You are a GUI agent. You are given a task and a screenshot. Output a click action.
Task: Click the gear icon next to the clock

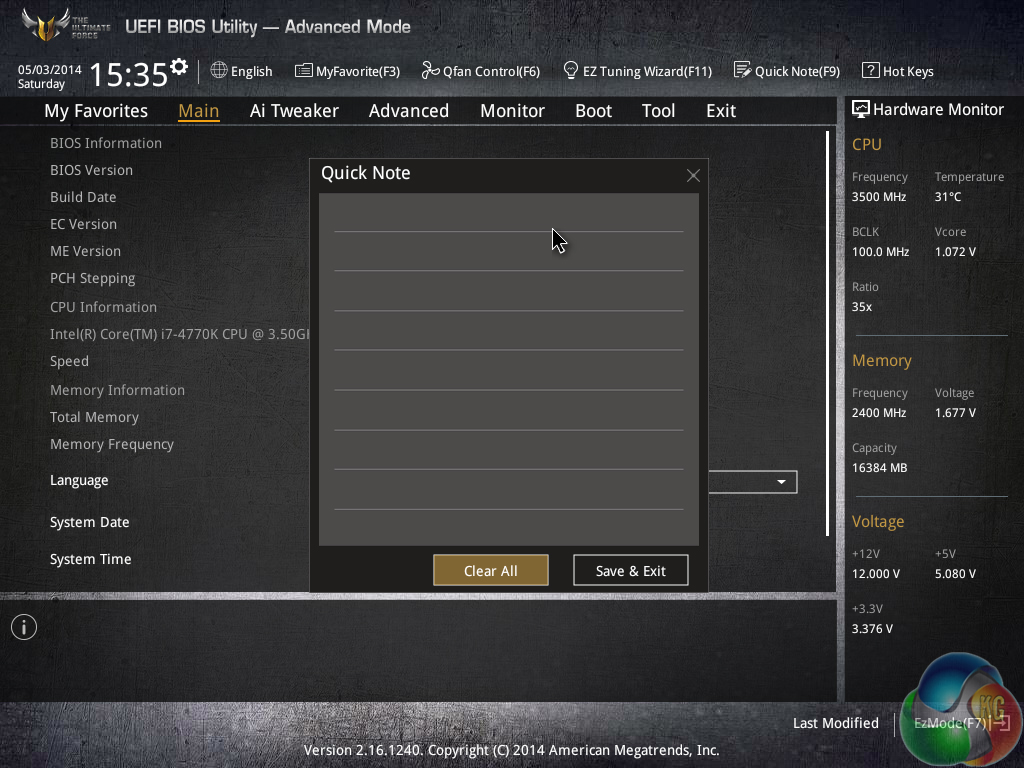179,67
